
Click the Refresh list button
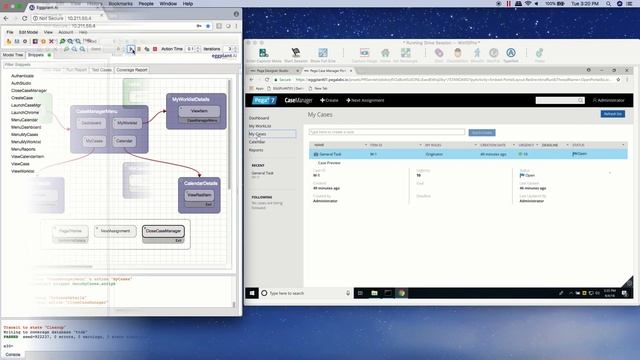[x=613, y=114]
